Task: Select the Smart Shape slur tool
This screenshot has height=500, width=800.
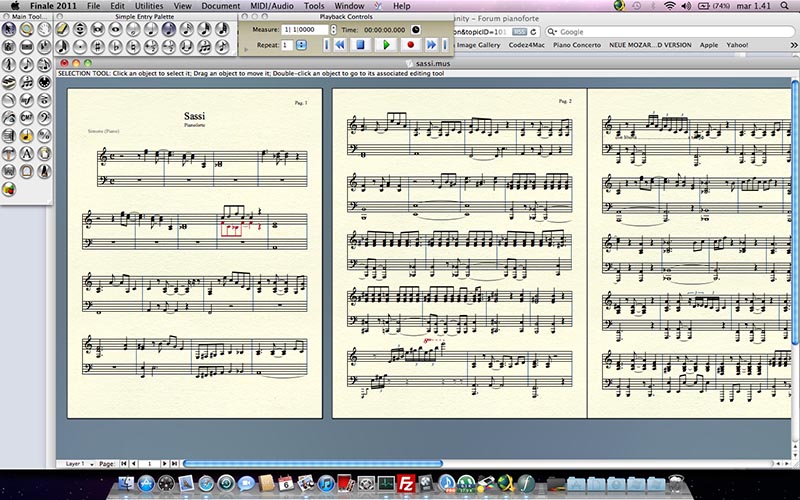Action: pyautogui.click(x=9, y=100)
